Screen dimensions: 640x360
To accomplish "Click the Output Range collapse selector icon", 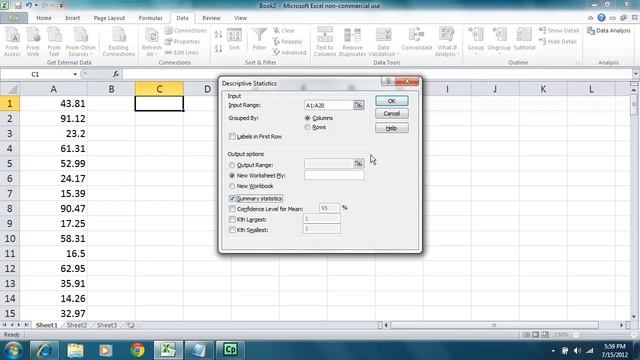I will pos(358,164).
